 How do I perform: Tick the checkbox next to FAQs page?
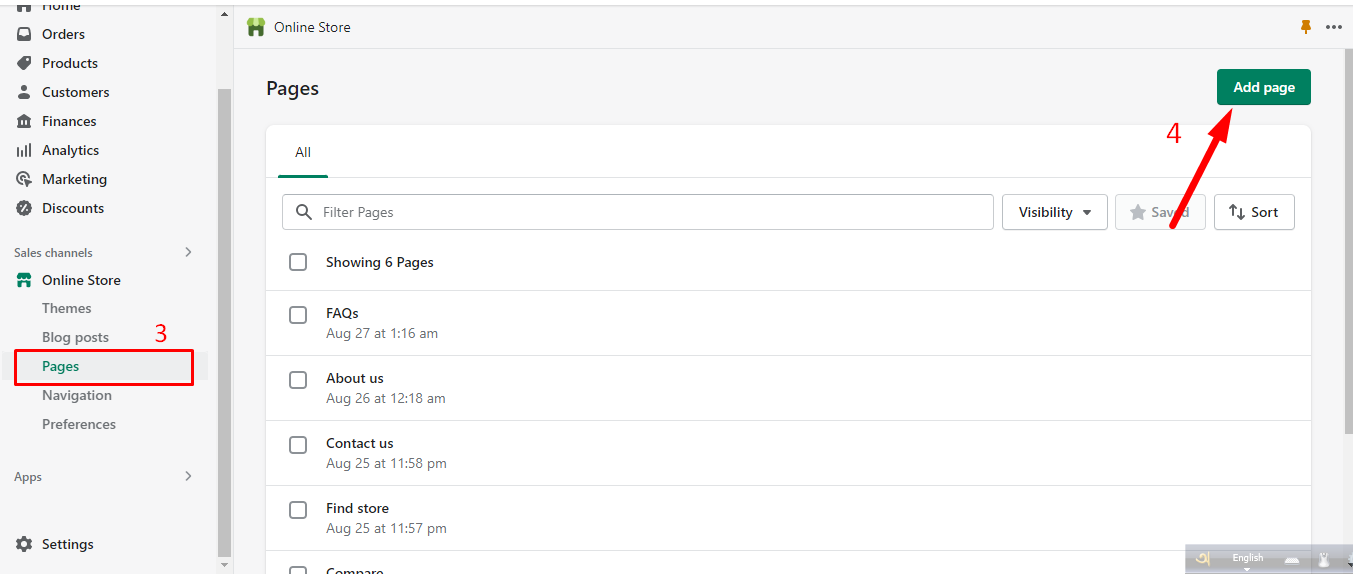pyautogui.click(x=298, y=315)
